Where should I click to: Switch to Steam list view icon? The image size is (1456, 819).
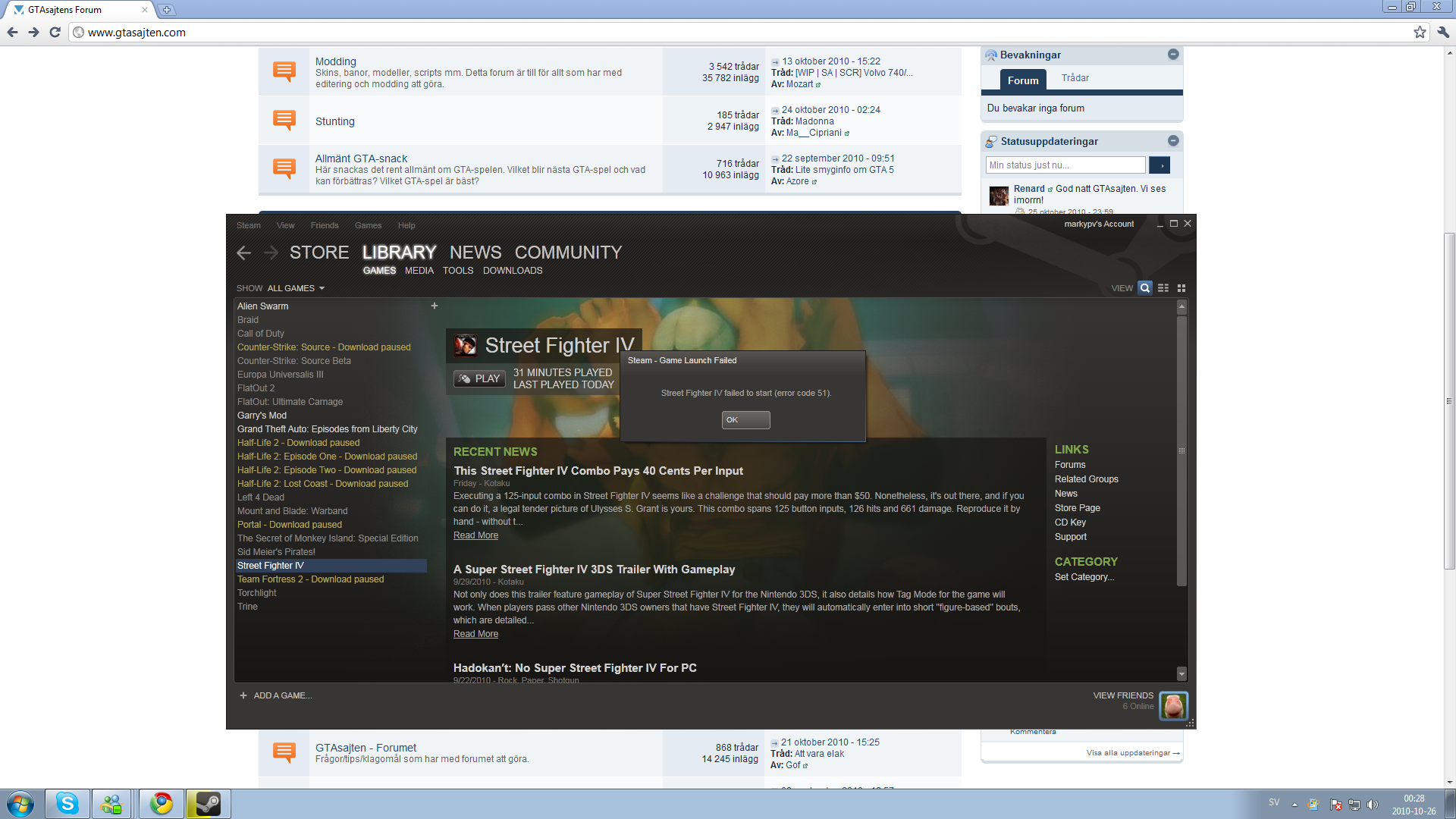1163,288
